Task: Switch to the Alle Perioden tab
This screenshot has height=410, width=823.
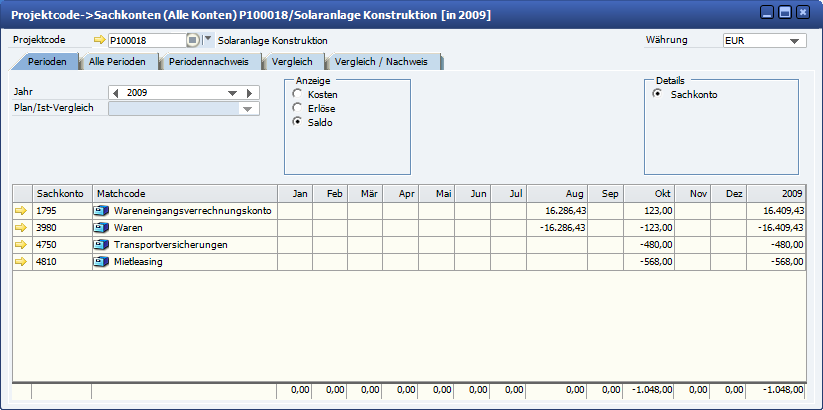Action: click(117, 62)
